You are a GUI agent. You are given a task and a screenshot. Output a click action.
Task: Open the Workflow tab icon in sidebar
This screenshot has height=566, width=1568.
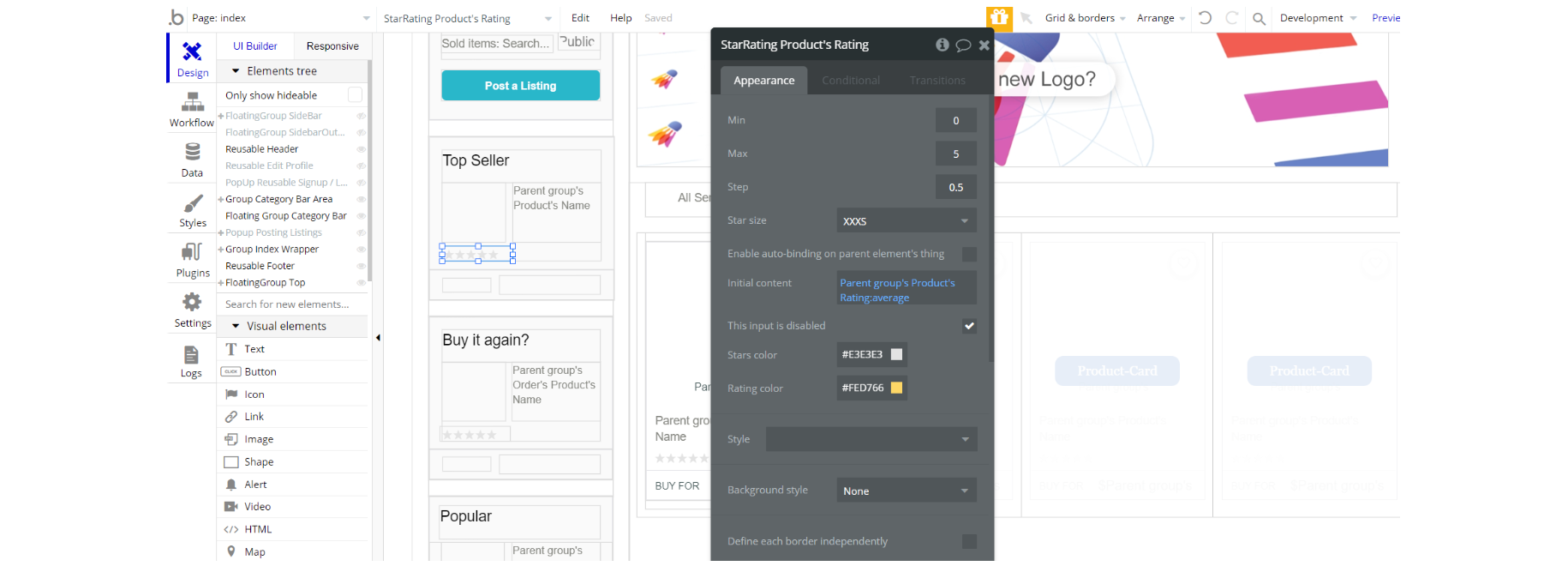(192, 104)
